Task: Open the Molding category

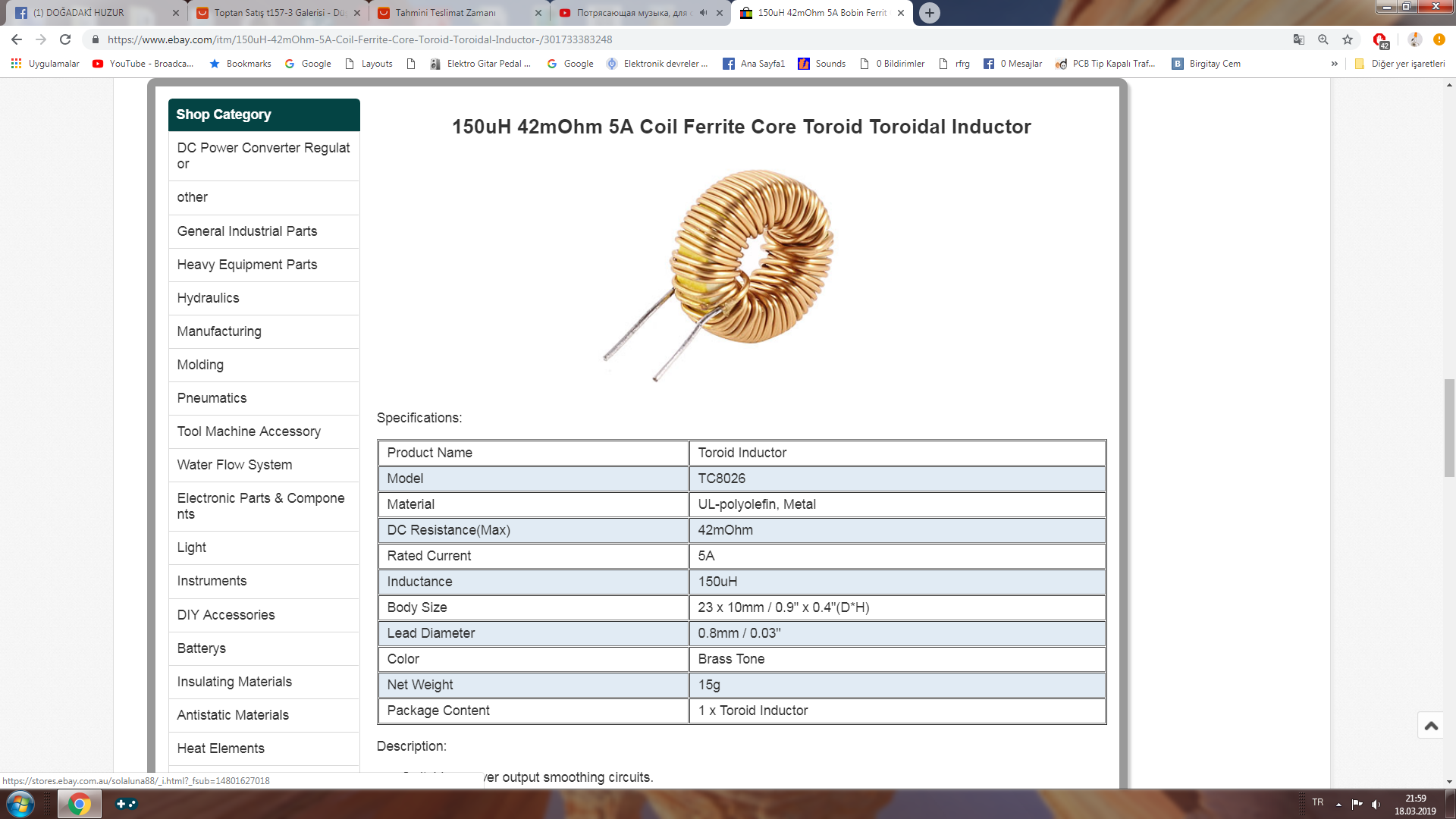Action: click(264, 365)
